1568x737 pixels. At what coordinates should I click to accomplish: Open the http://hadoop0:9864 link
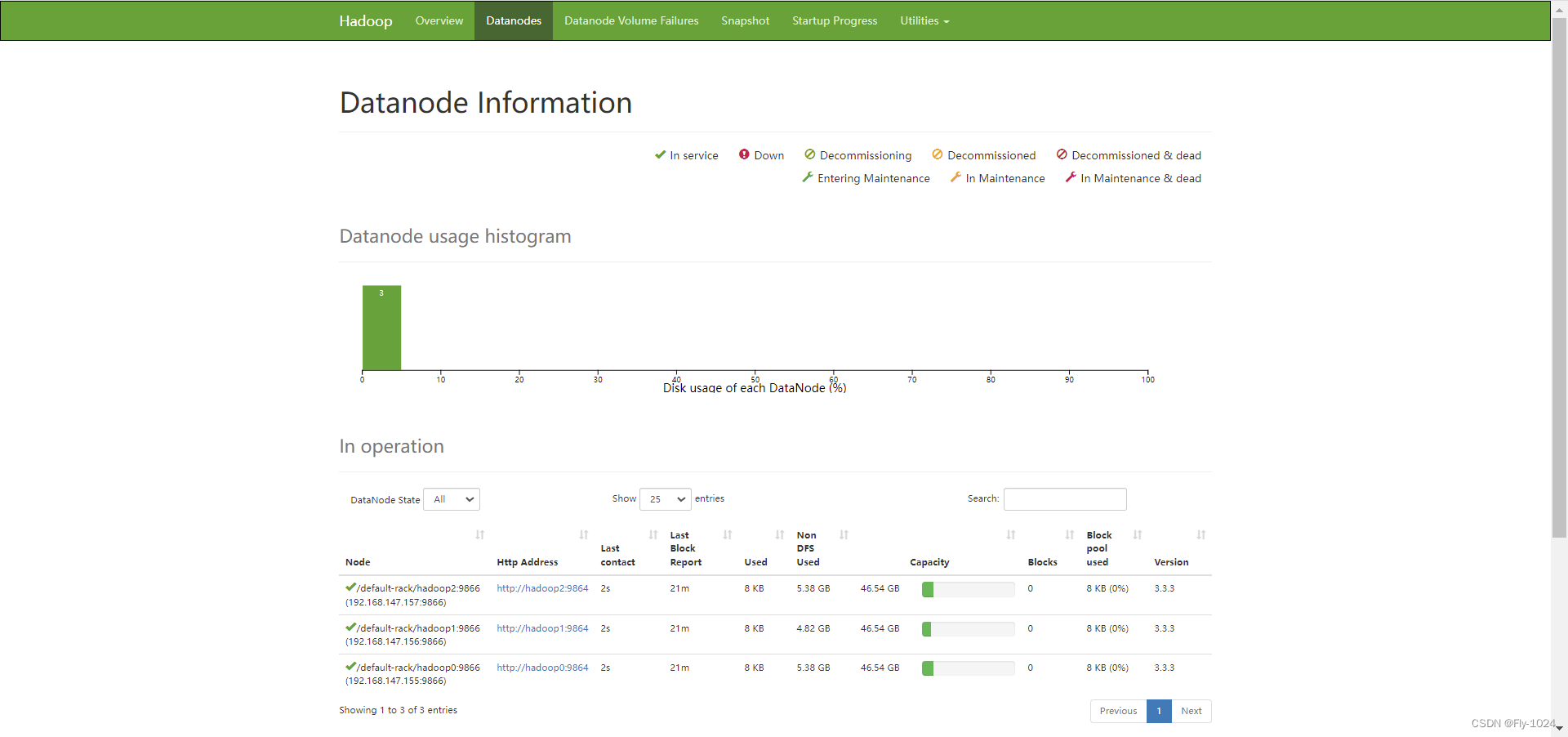pos(542,668)
